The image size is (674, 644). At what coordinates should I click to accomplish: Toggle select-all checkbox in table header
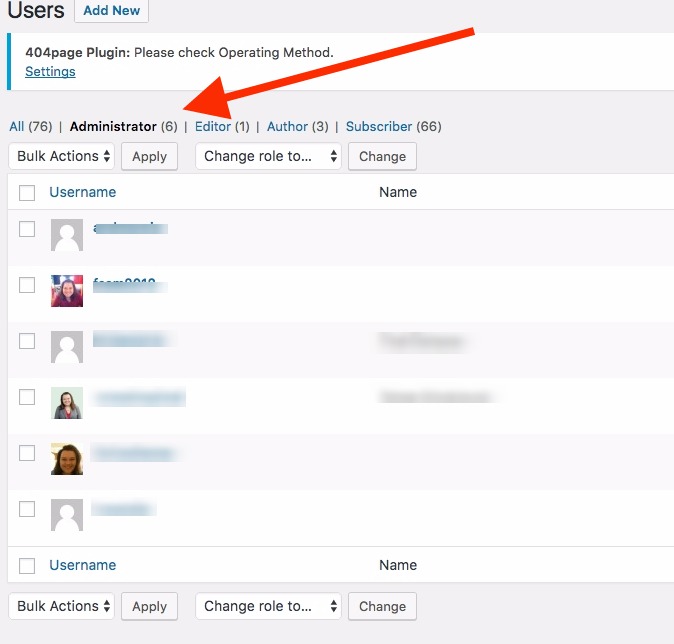[x=27, y=193]
